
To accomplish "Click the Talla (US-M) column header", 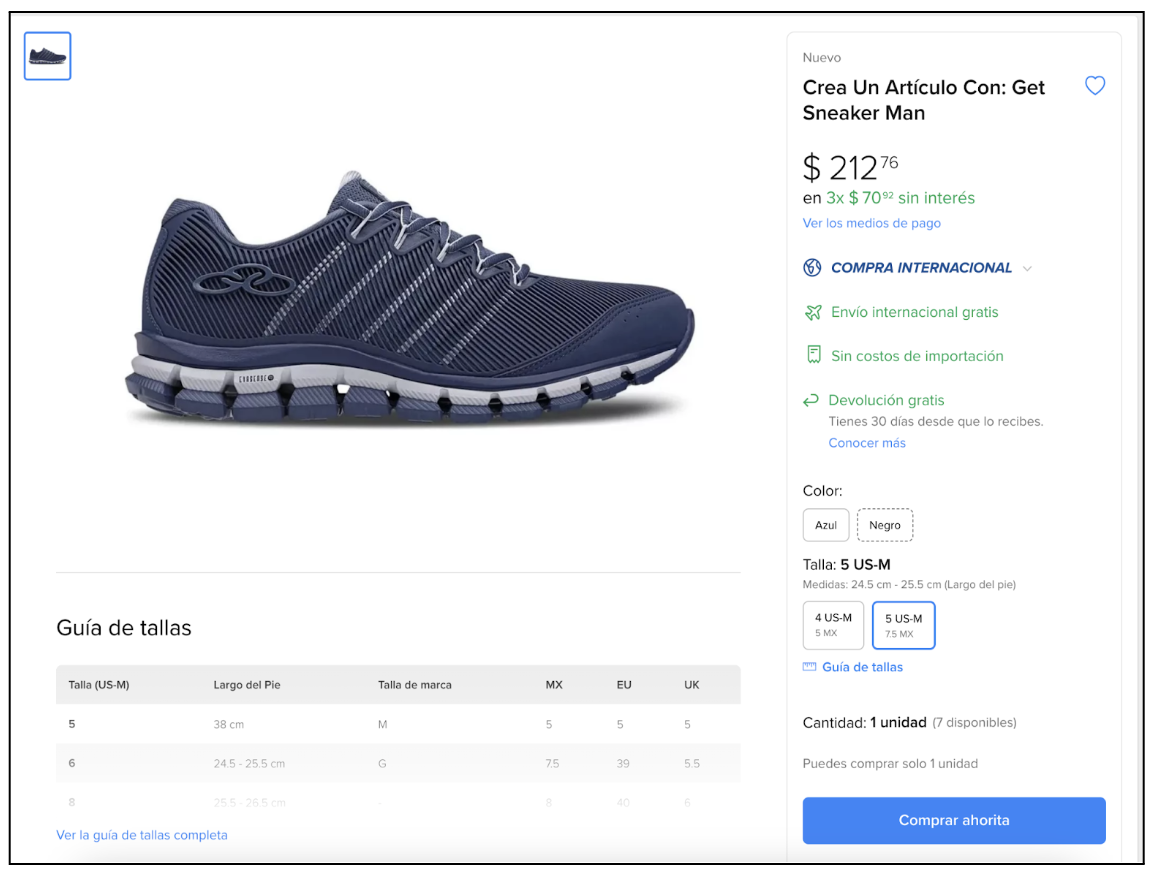I will 99,685.
